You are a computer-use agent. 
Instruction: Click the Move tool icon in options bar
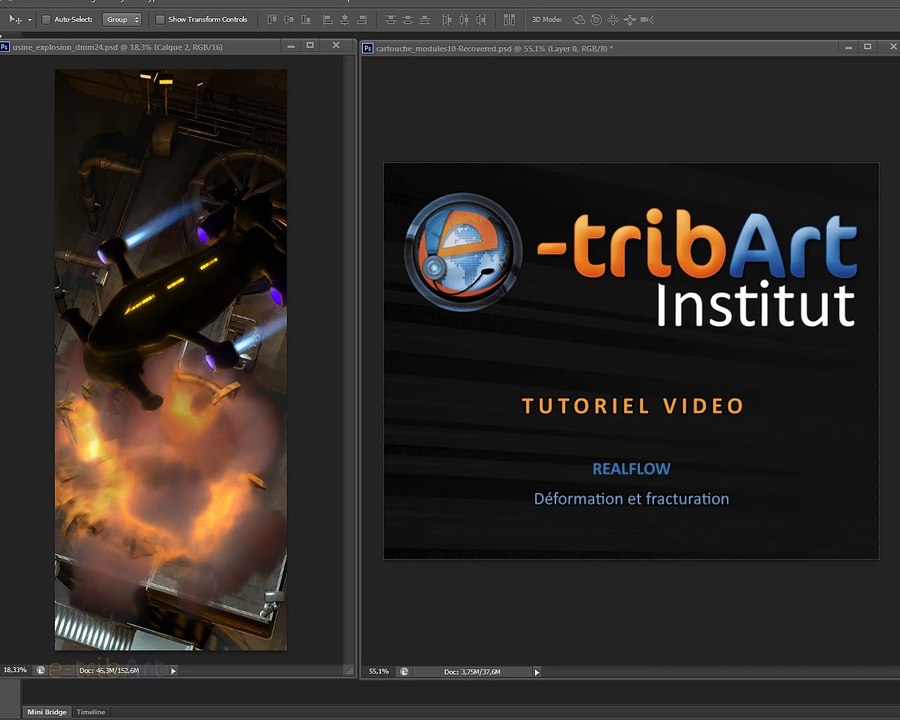(x=15, y=20)
